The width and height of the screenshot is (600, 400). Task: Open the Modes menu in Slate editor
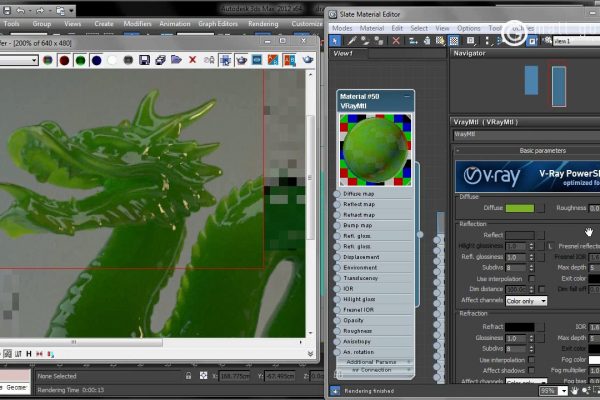(342, 28)
